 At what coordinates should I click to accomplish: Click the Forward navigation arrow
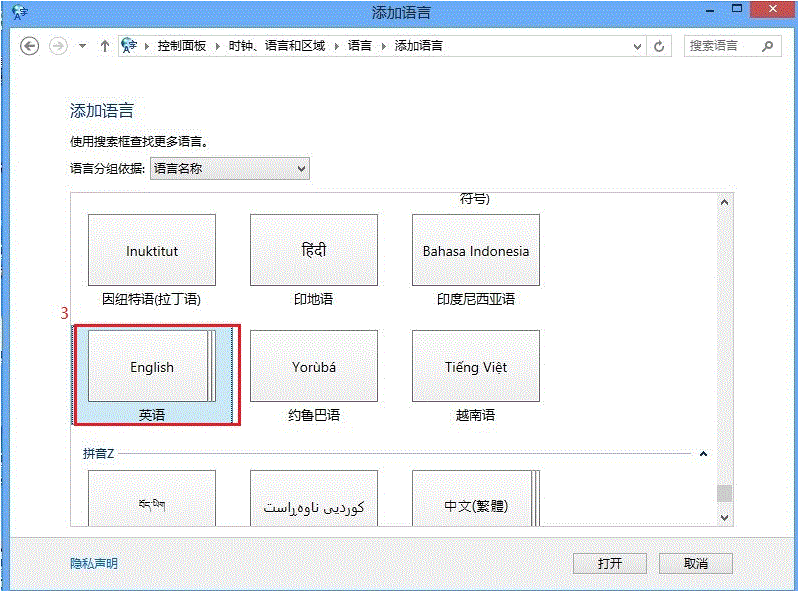58,46
